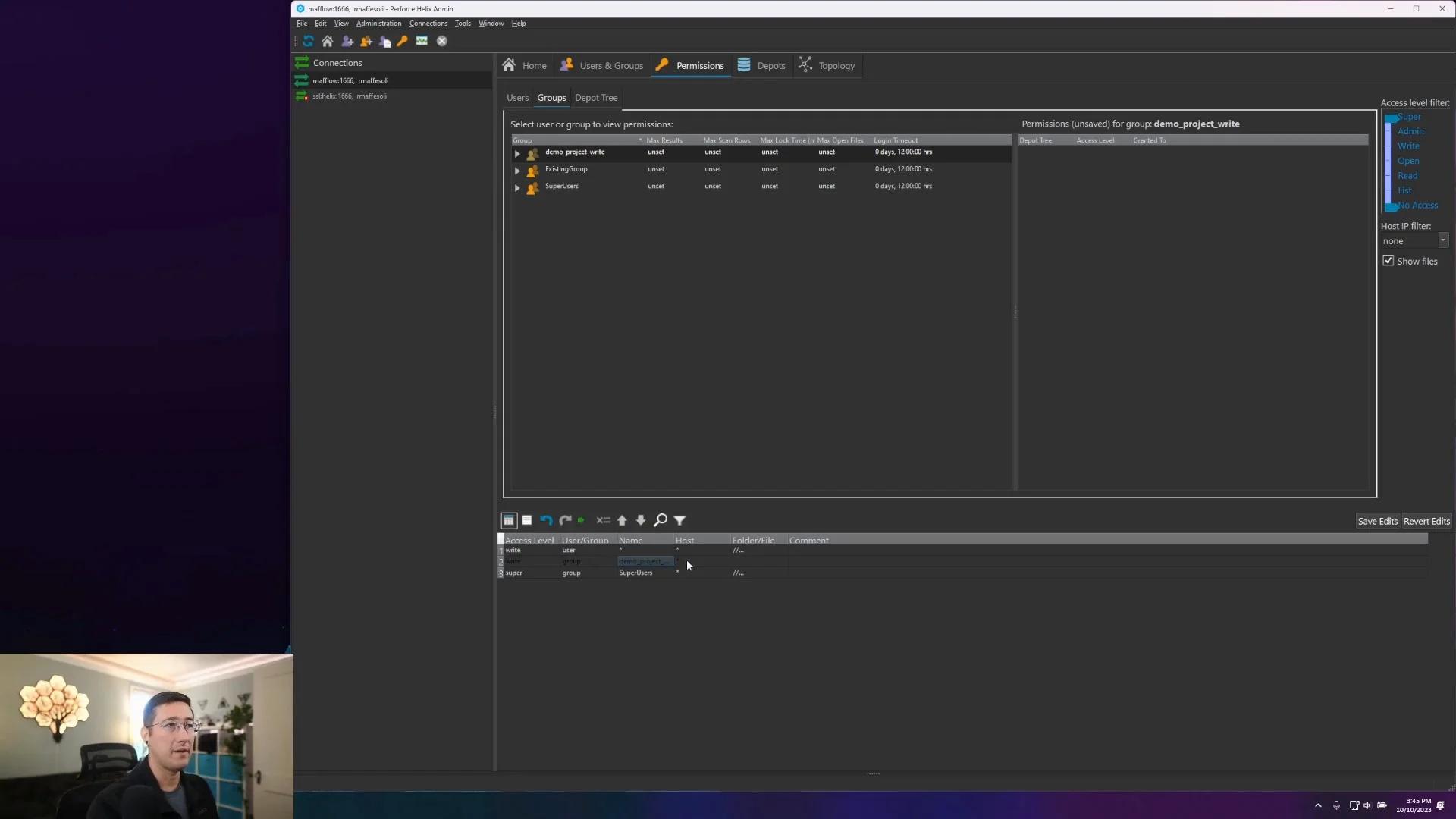Click the add new user icon

347,41
